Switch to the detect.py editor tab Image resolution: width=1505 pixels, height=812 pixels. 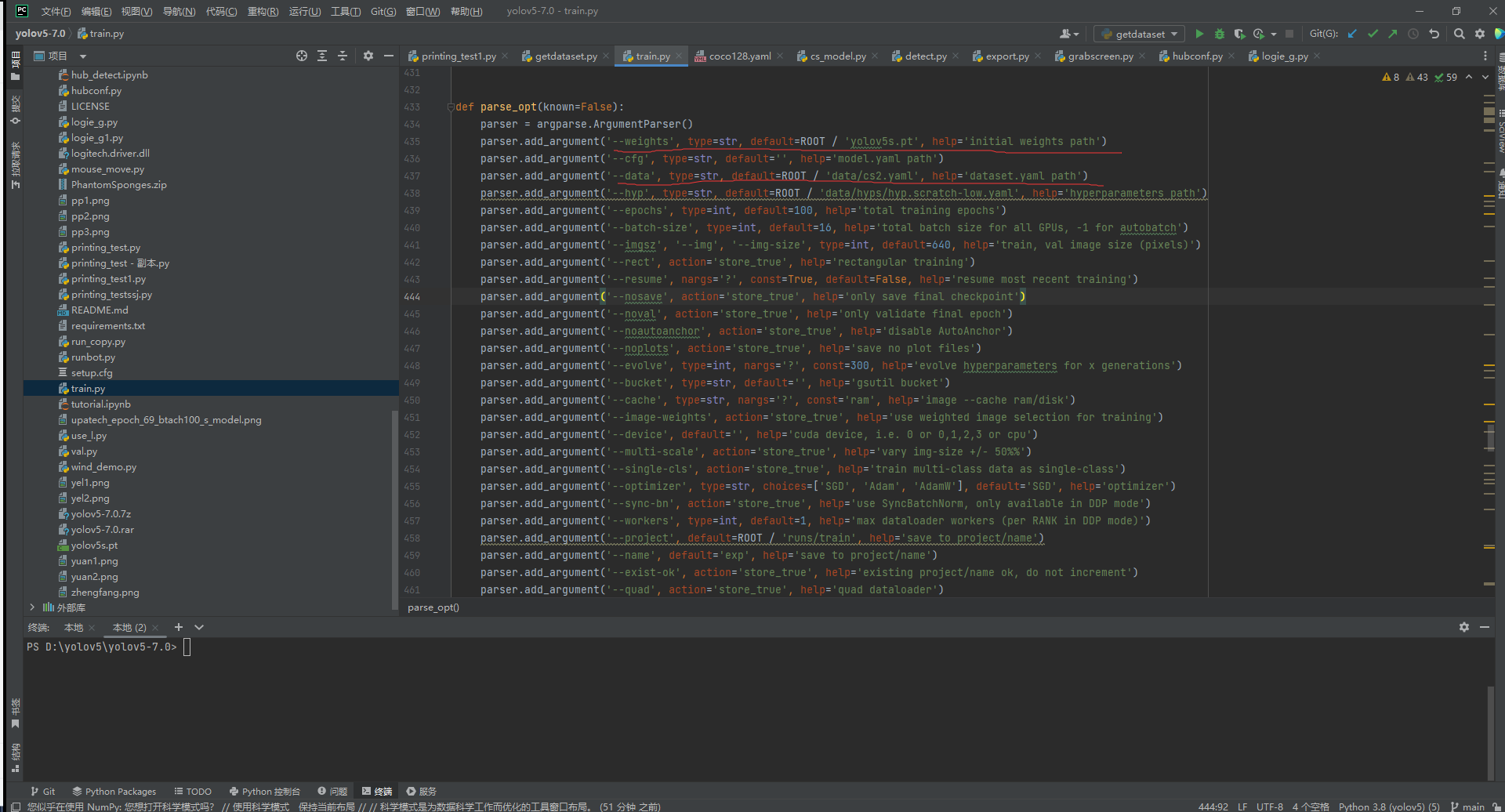(925, 56)
